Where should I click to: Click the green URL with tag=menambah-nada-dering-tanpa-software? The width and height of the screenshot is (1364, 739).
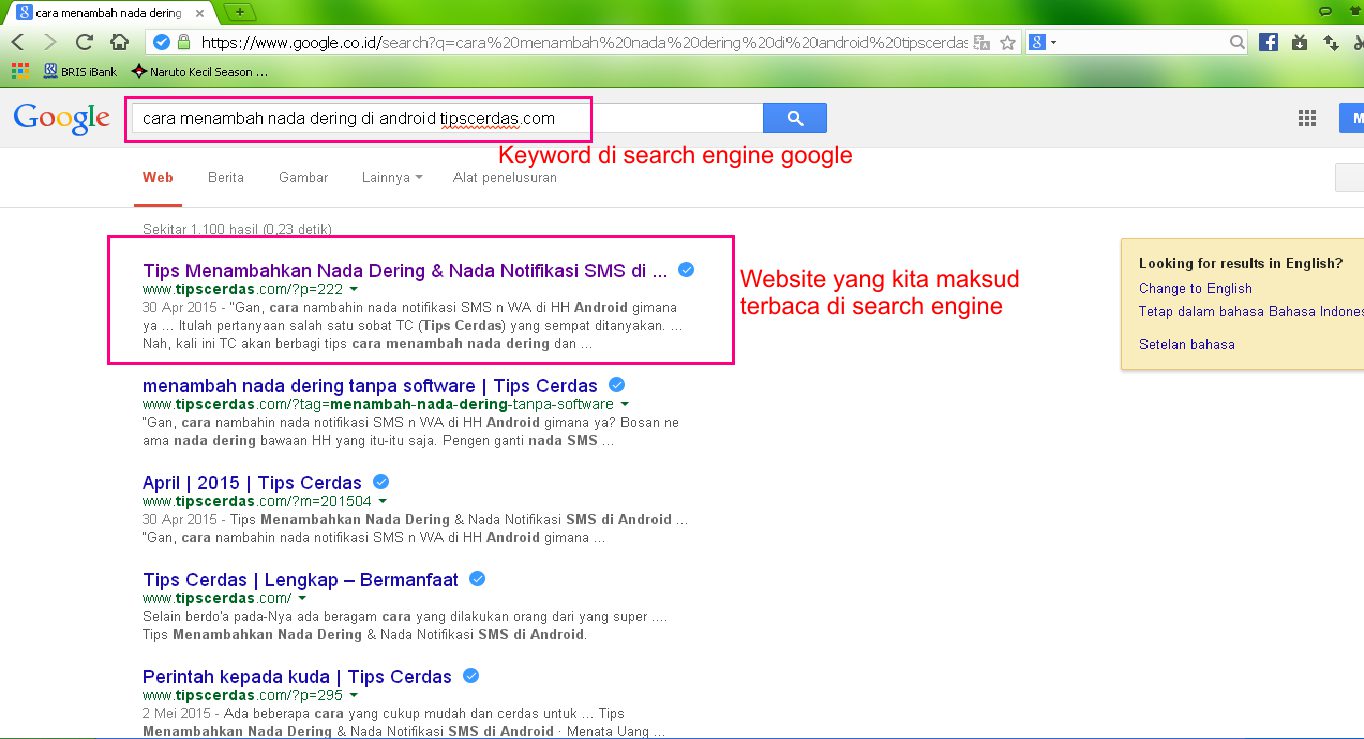[378, 404]
